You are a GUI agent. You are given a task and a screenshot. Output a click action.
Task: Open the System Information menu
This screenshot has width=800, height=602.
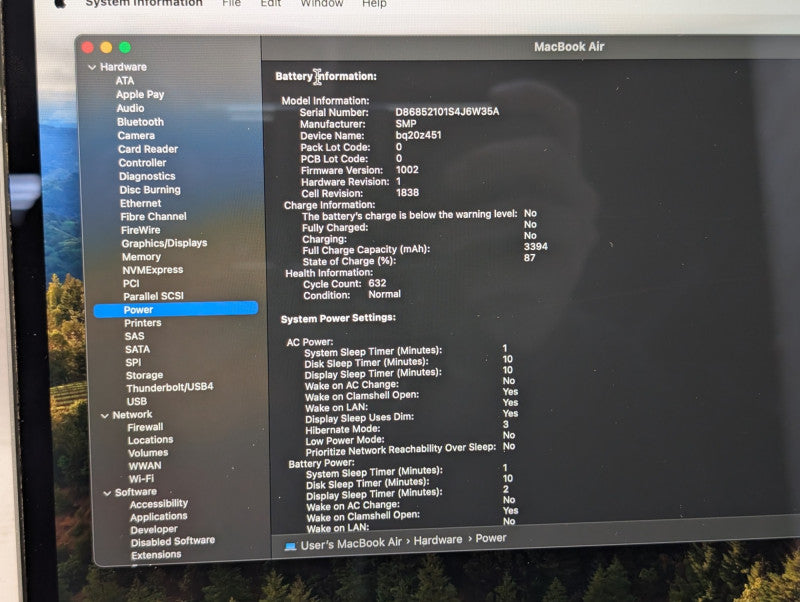pyautogui.click(x=144, y=3)
